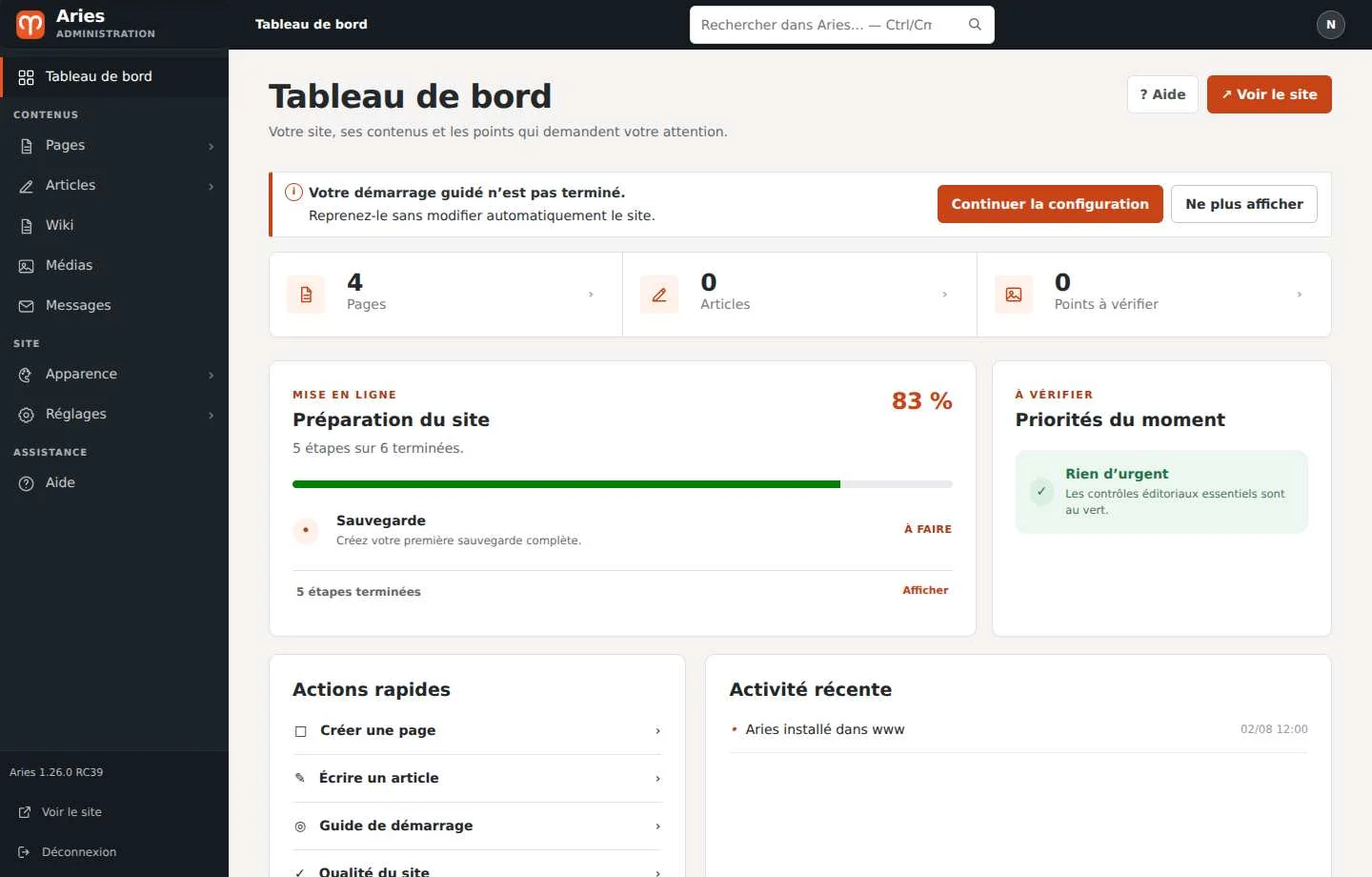Click the 02/08 12:00 activity timestamp

1274,729
